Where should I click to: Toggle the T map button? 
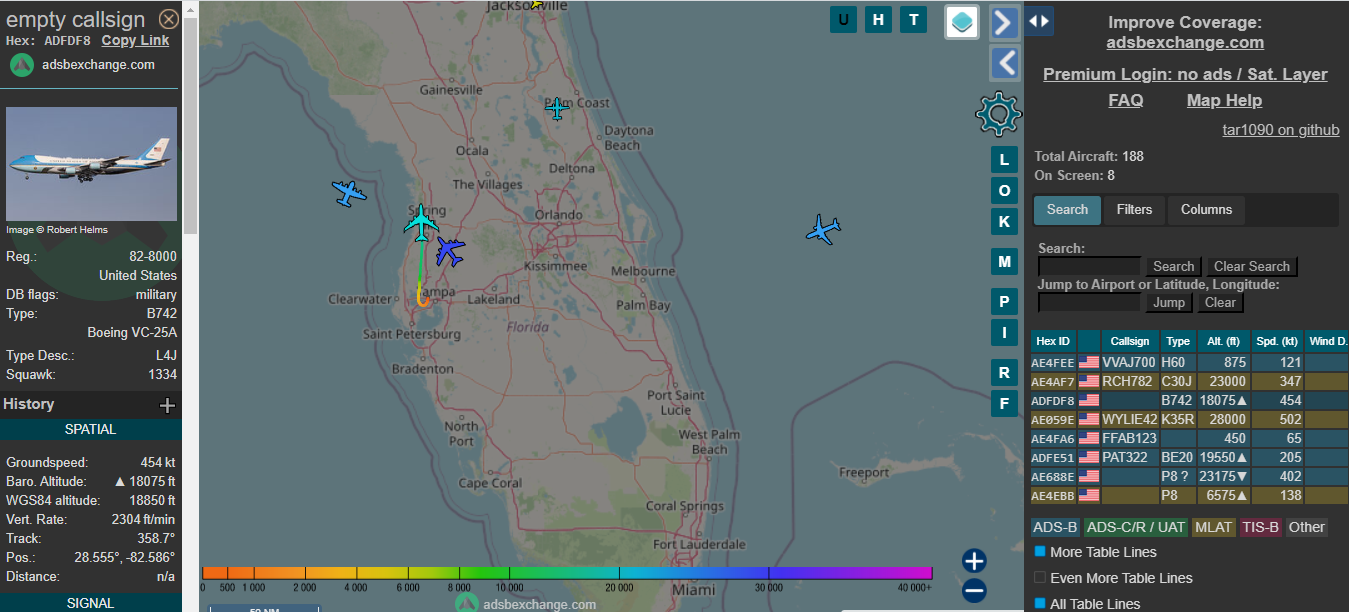(913, 19)
